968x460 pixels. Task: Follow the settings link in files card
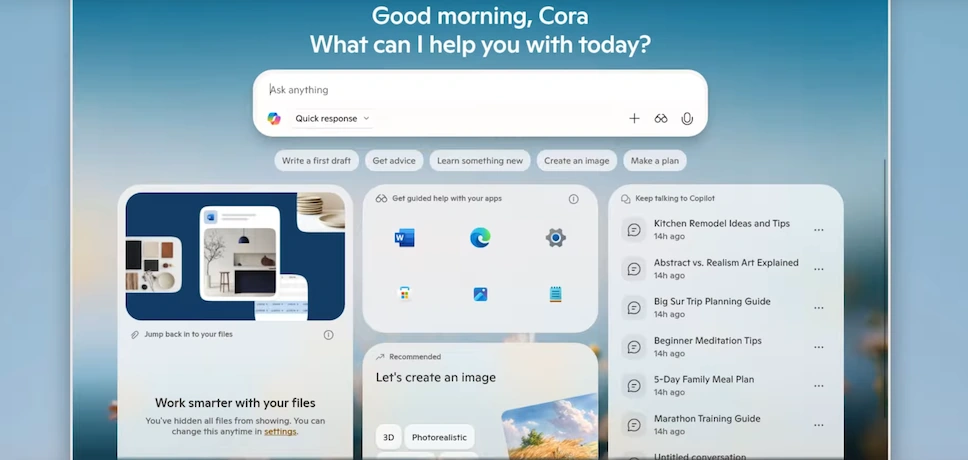(280, 432)
